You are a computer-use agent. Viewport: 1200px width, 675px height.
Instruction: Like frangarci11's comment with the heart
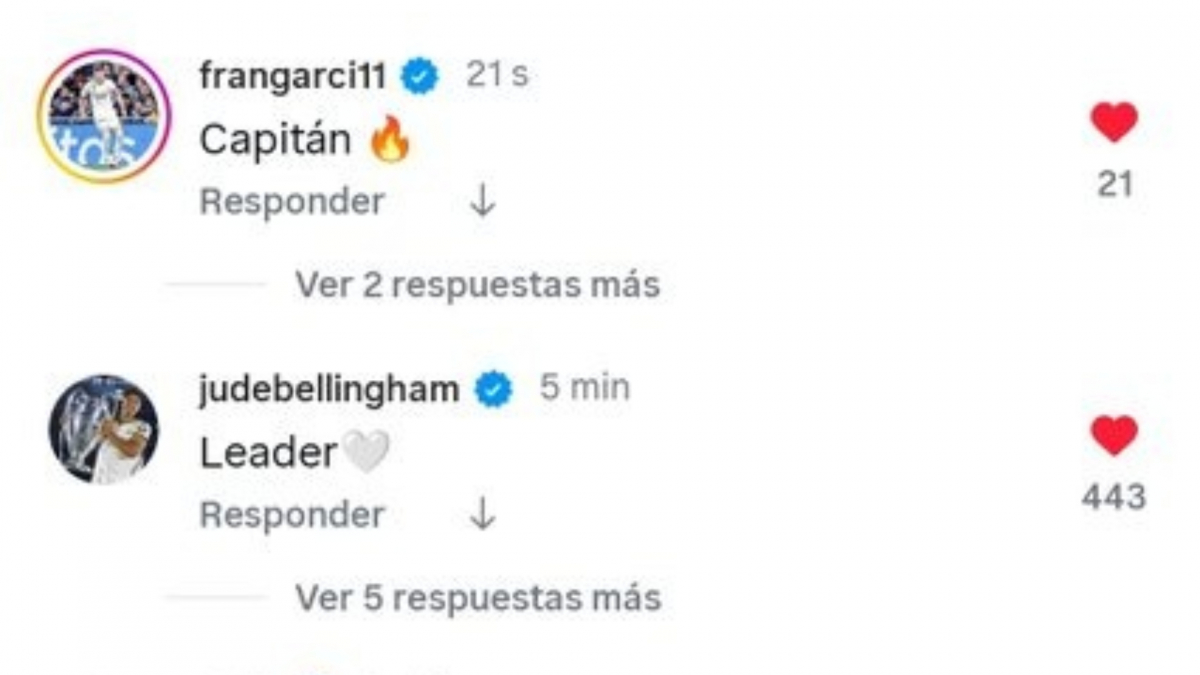click(x=1114, y=123)
